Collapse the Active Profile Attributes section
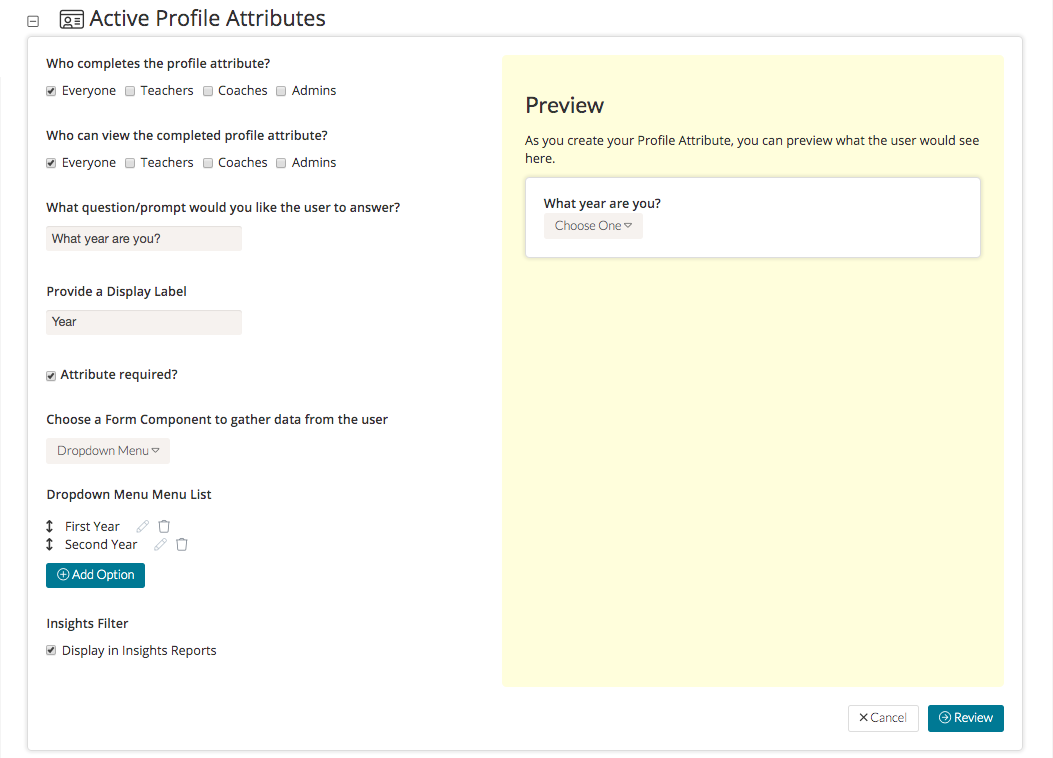The image size is (1053, 758). (33, 20)
